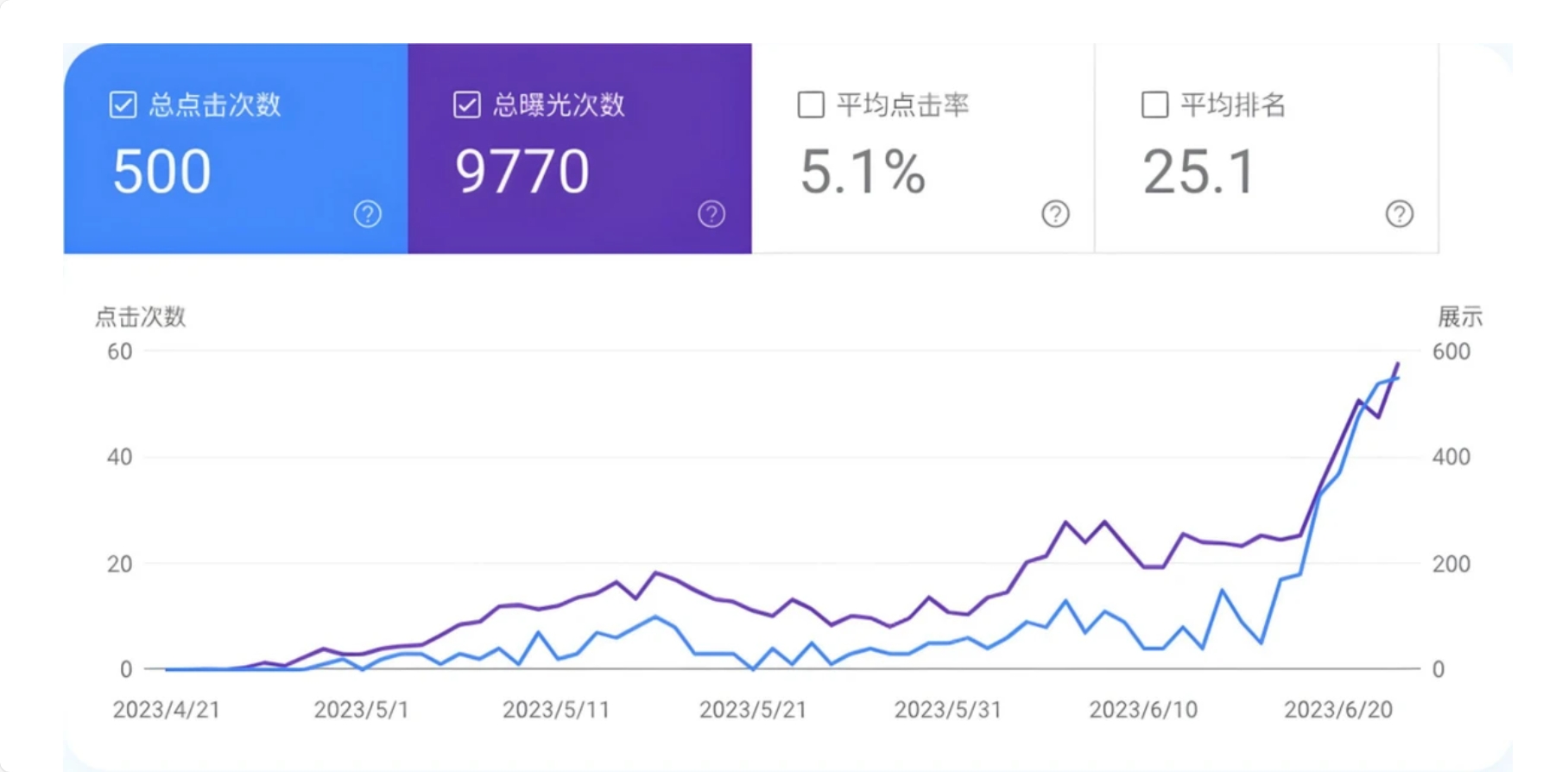Click the 60 left axis tick label

click(x=119, y=351)
